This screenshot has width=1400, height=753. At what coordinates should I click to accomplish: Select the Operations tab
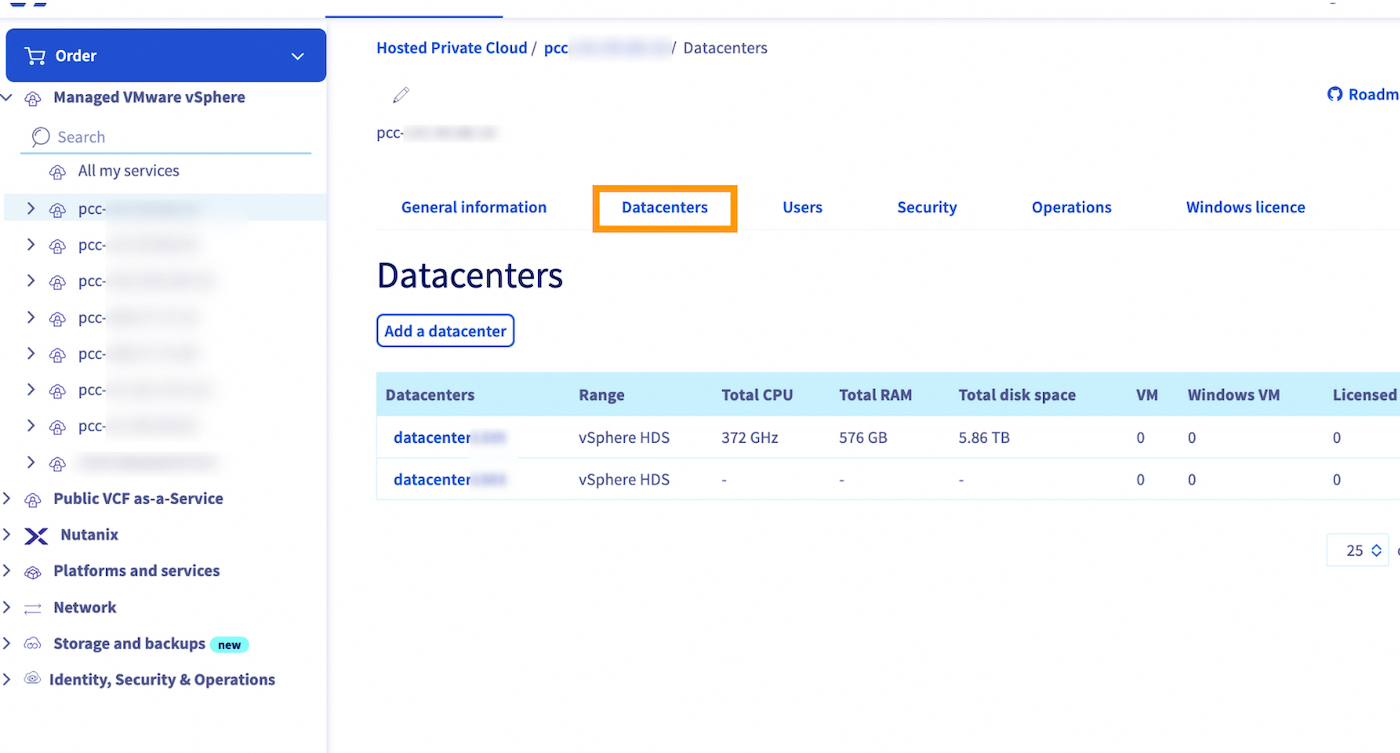click(1071, 207)
